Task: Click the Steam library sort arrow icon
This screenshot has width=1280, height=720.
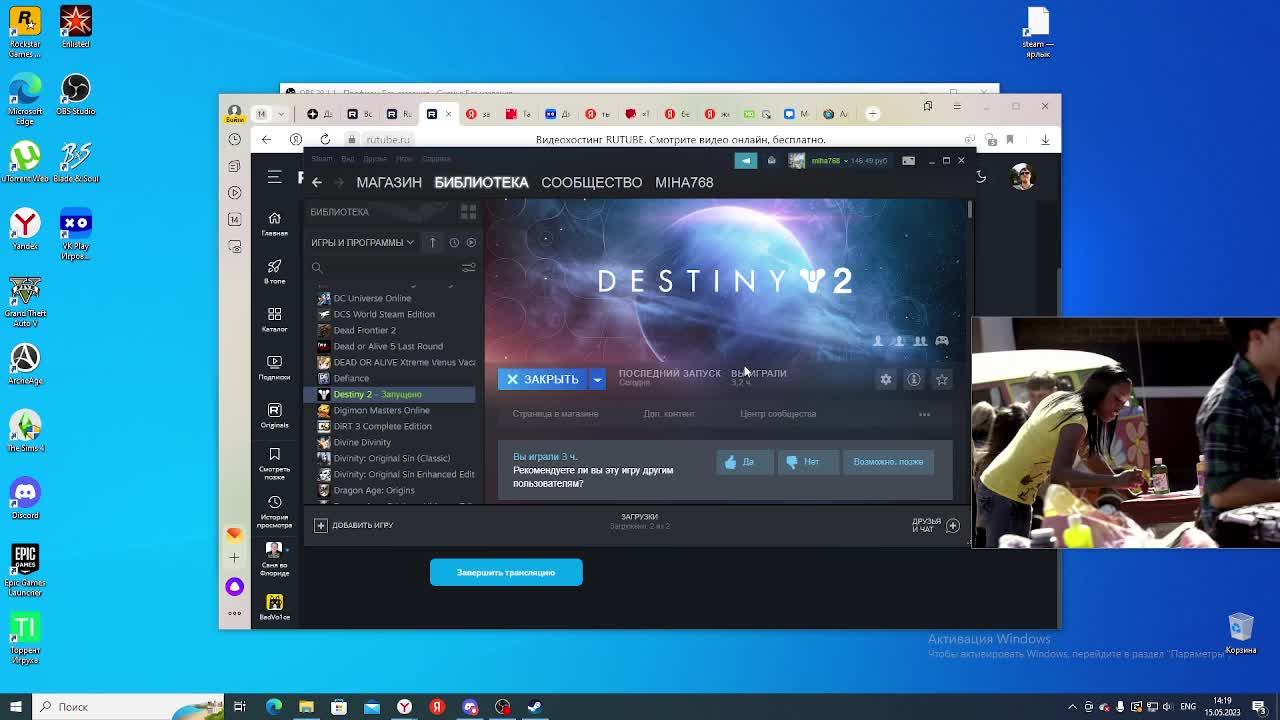Action: [432, 242]
